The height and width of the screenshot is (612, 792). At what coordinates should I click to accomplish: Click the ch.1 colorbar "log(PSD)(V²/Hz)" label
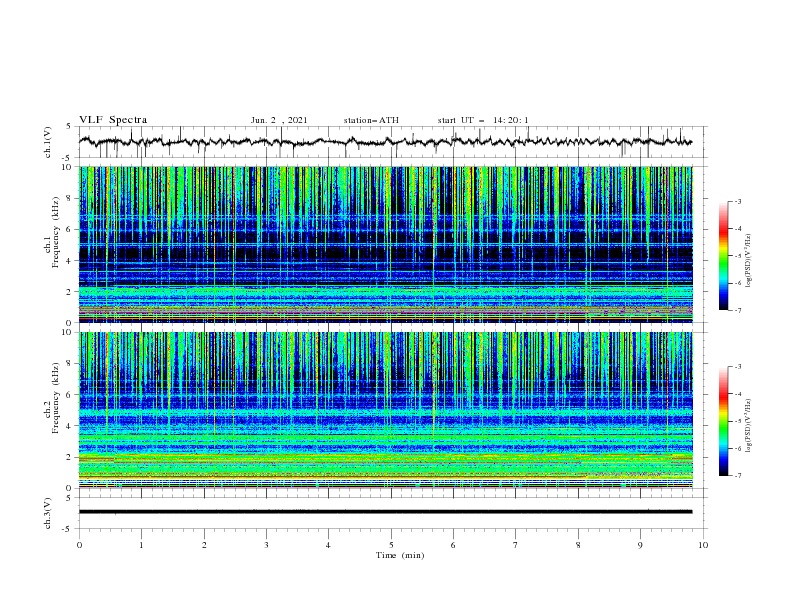pyautogui.click(x=748, y=261)
